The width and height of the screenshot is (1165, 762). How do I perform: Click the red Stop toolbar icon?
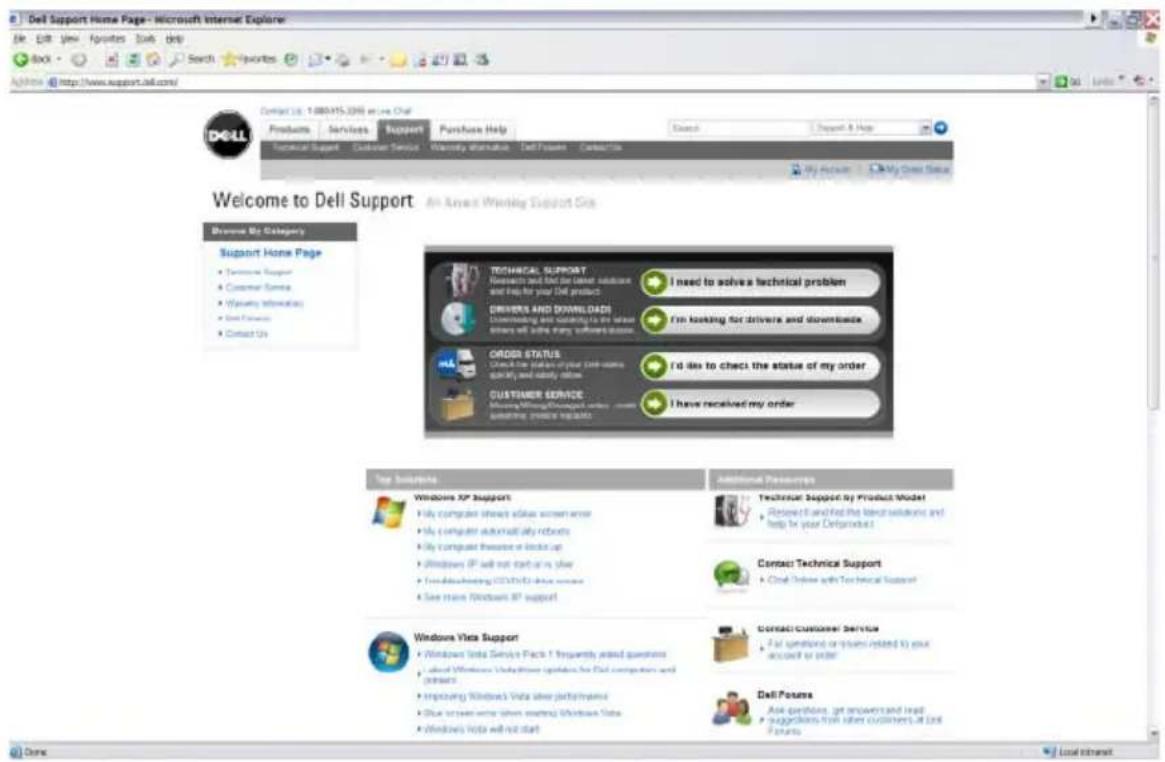[111, 59]
